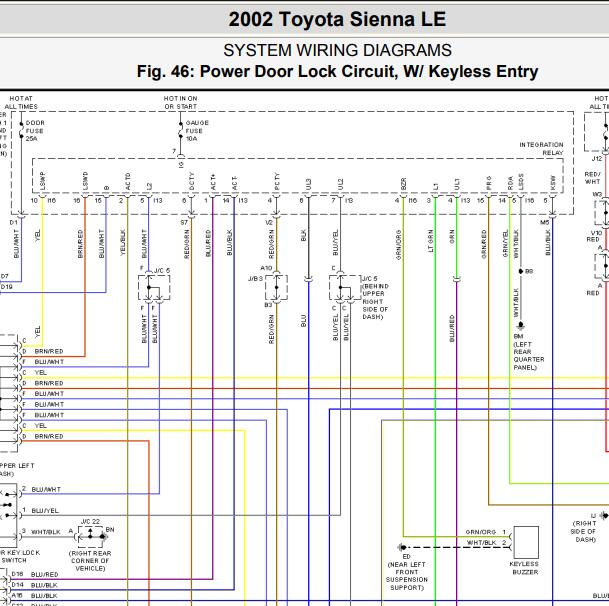The image size is (609, 606).
Task: Click the "D14 BLU/BLK" connector label
Action: click(35, 585)
